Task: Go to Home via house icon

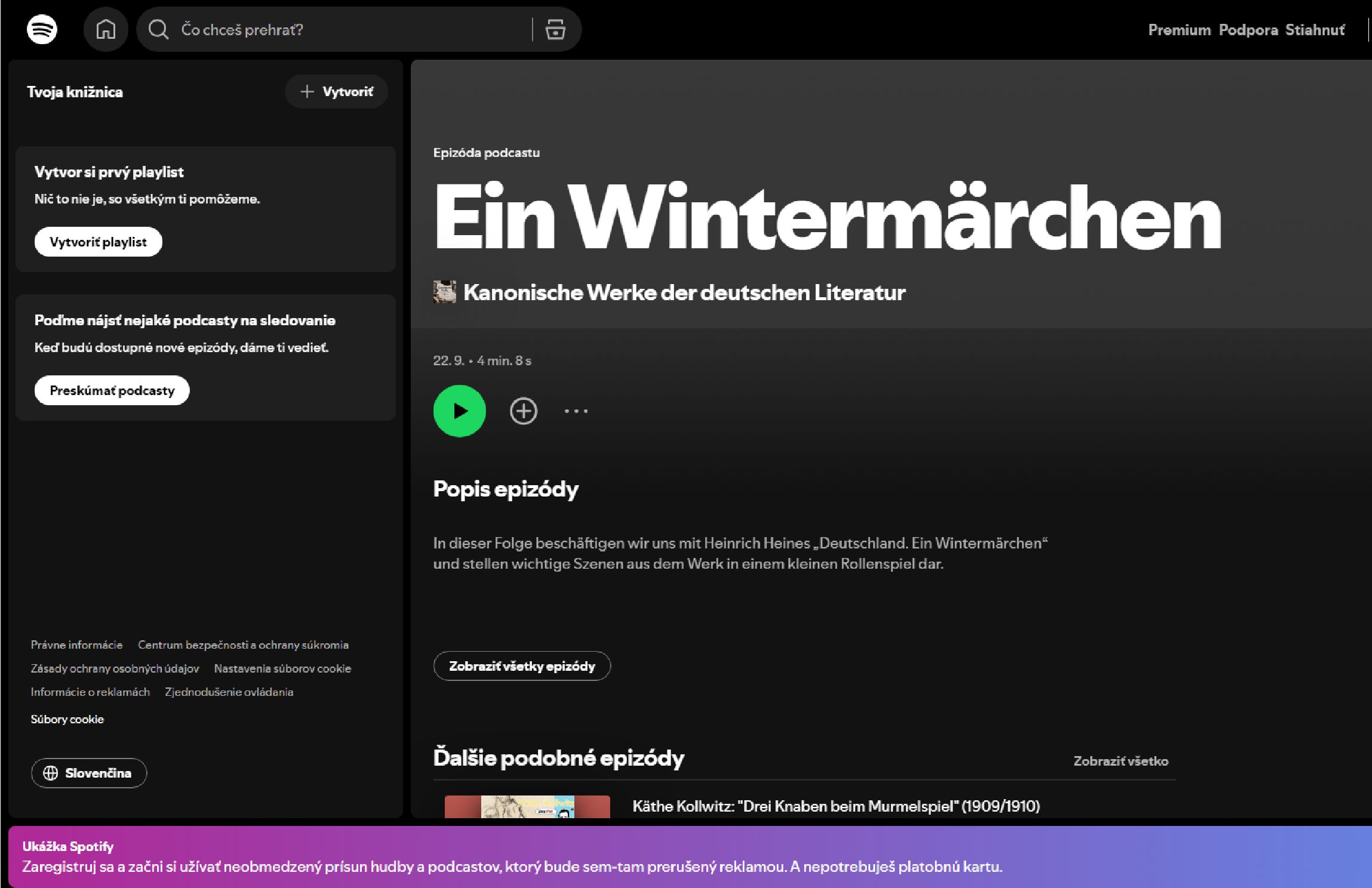Action: click(x=106, y=29)
